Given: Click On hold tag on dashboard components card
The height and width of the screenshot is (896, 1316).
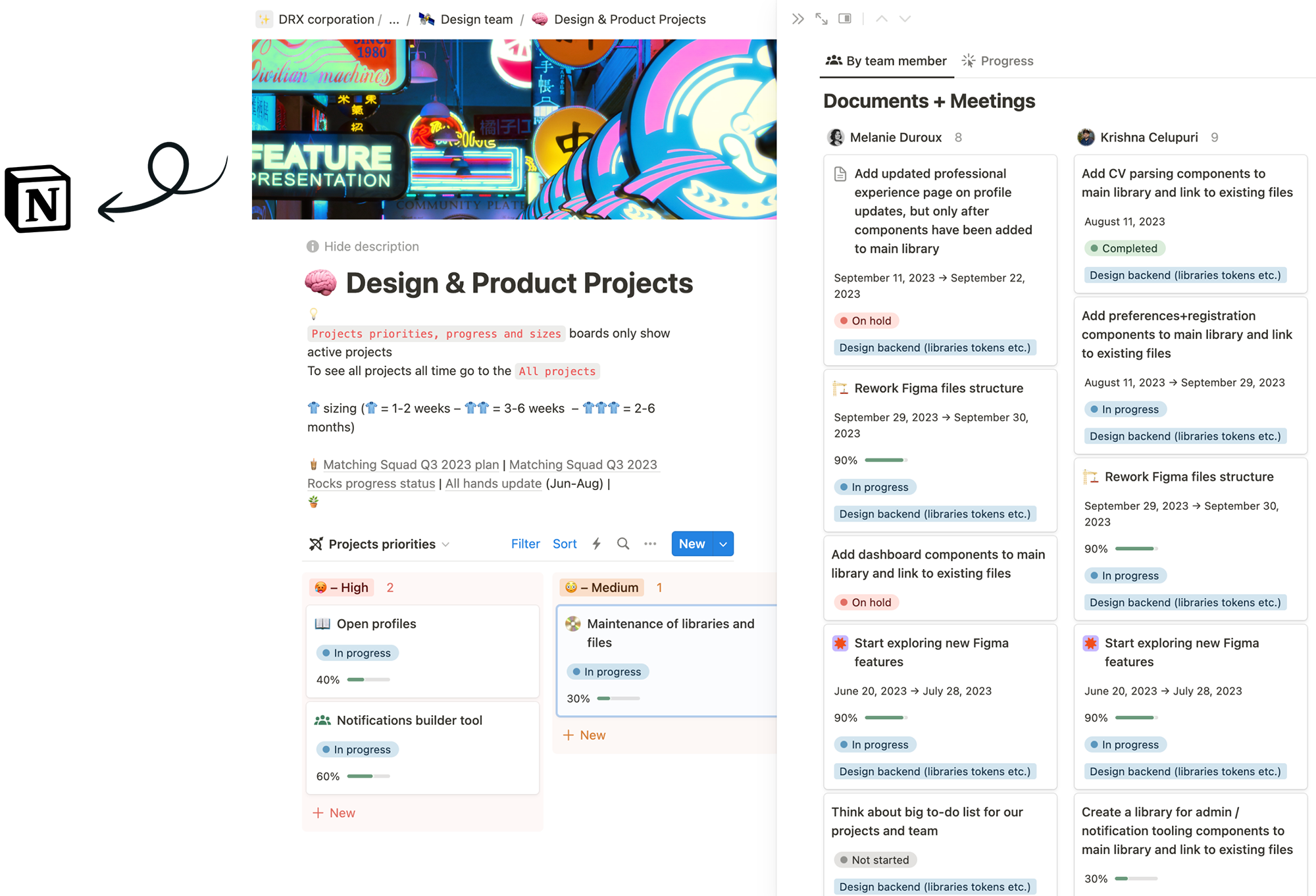Looking at the screenshot, I should tap(867, 602).
